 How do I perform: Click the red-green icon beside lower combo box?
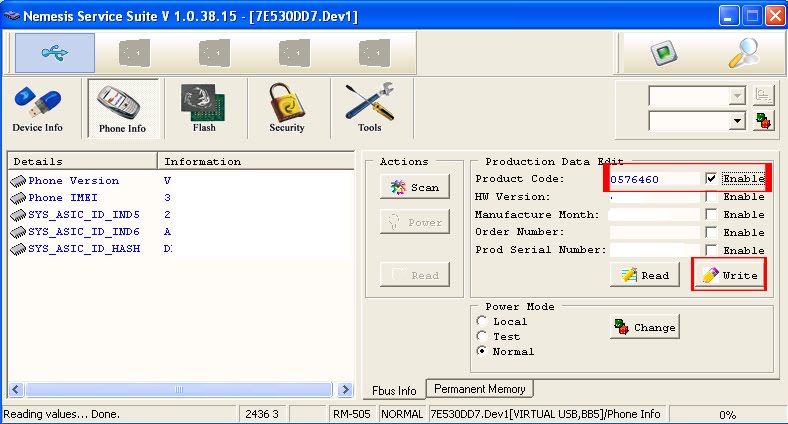pos(763,121)
